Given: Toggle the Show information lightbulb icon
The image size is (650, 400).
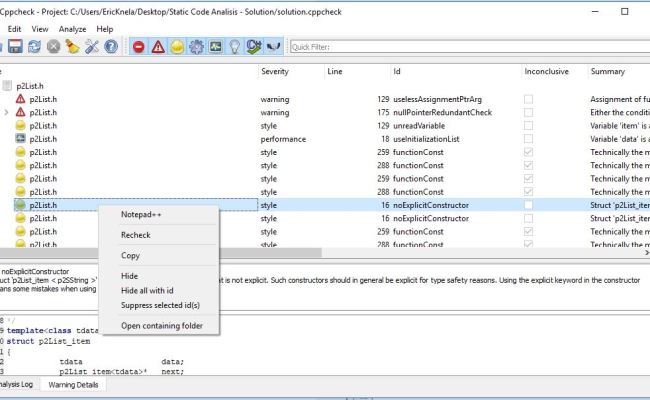Looking at the screenshot, I should pos(235,46).
